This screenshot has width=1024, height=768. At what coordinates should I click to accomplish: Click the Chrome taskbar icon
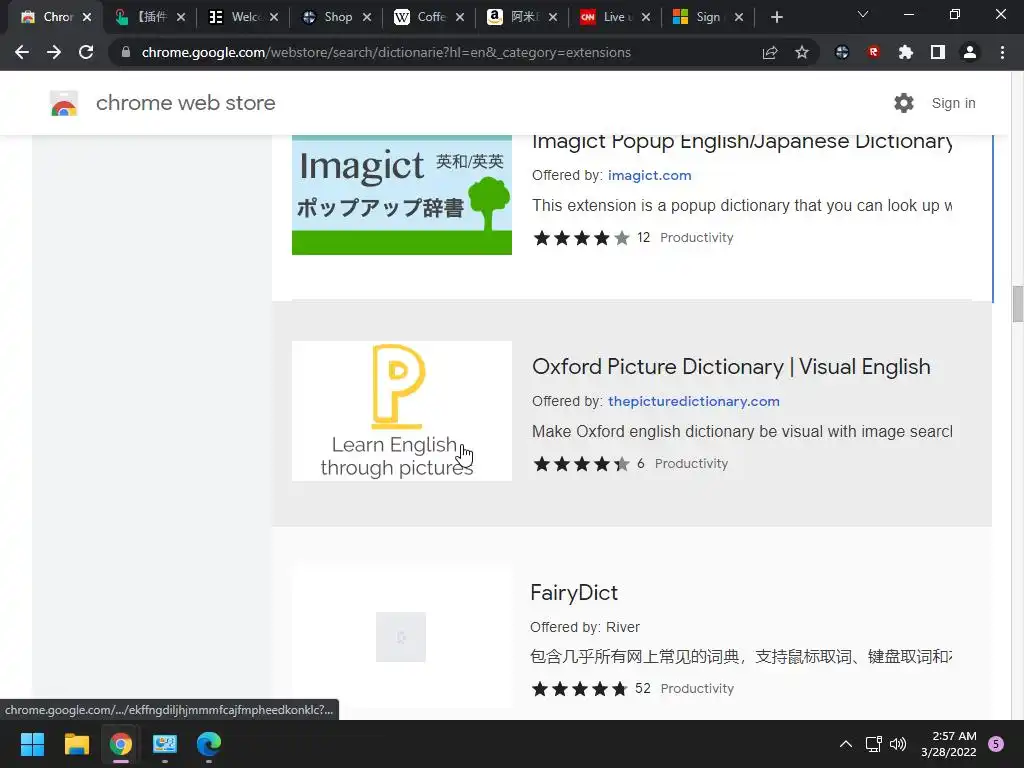[x=121, y=744]
